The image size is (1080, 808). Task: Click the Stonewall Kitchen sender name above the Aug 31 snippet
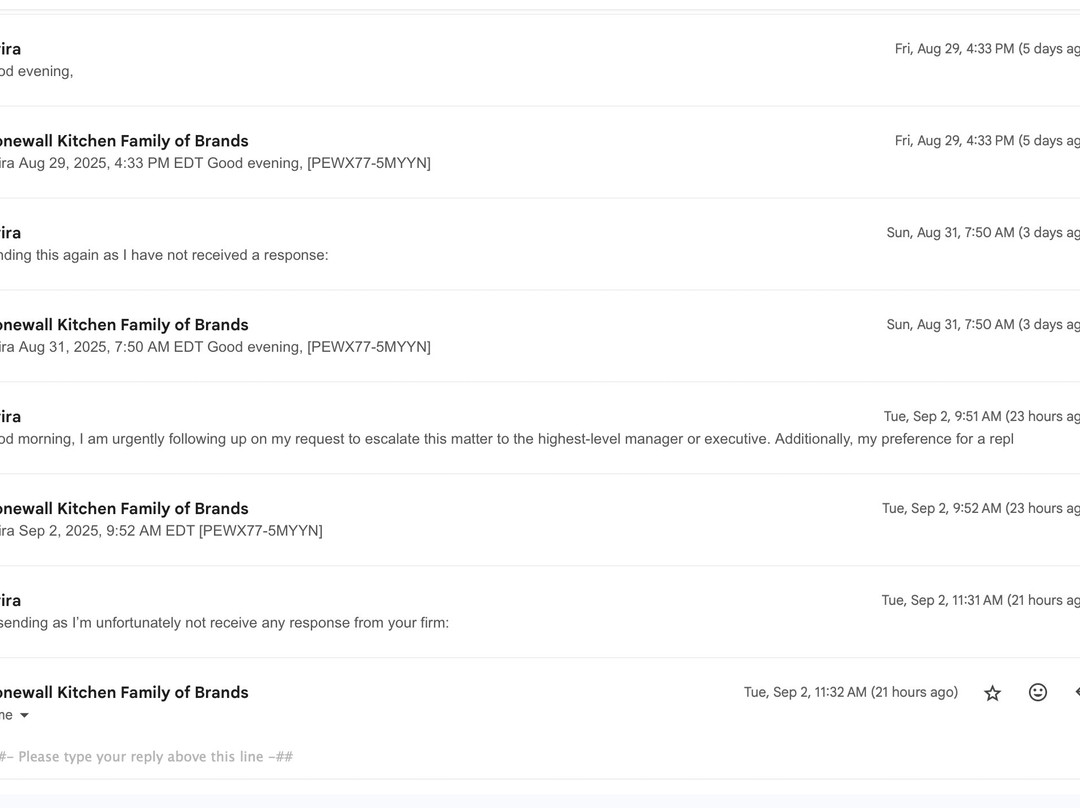coord(124,325)
